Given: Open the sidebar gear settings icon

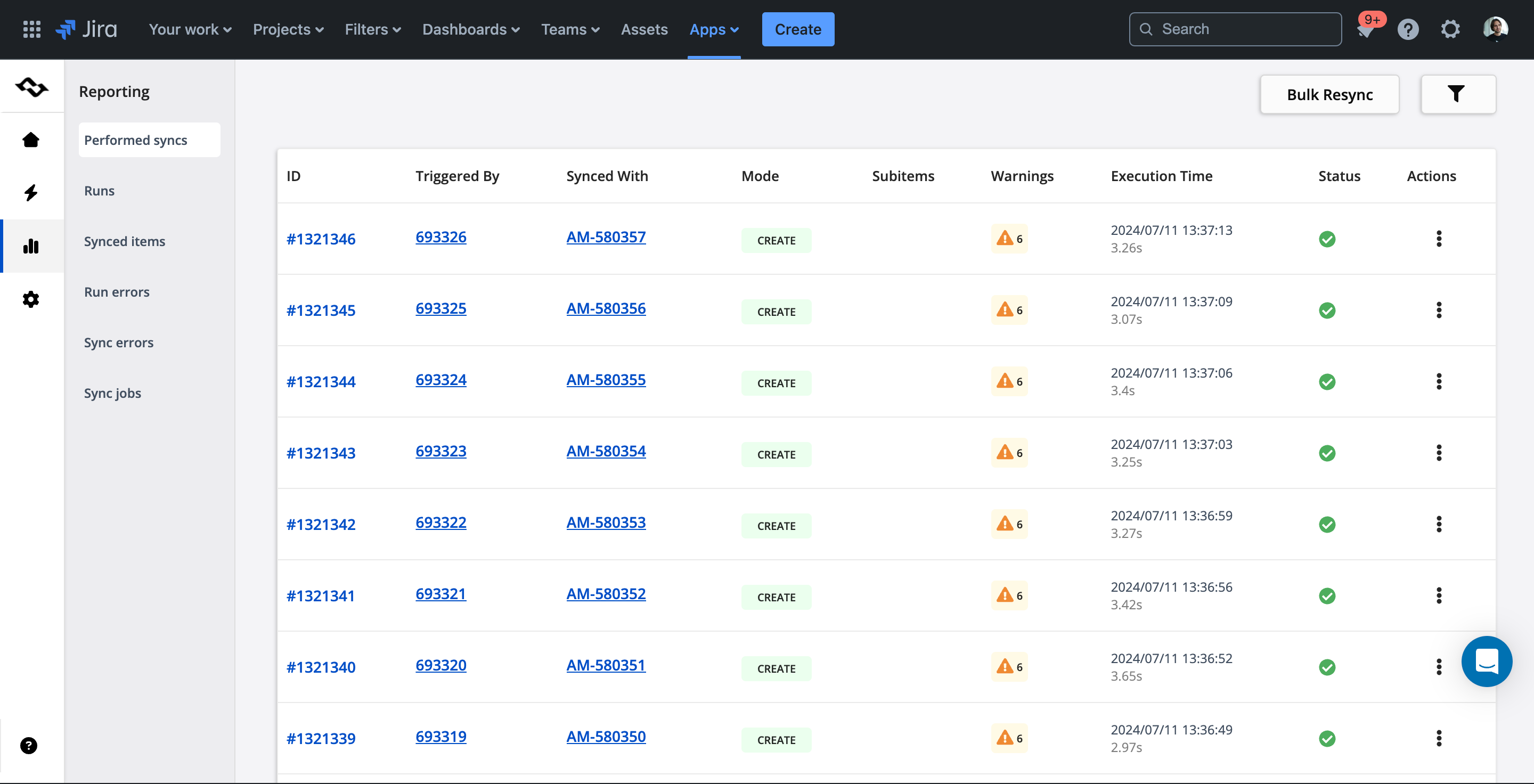Looking at the screenshot, I should tap(31, 299).
